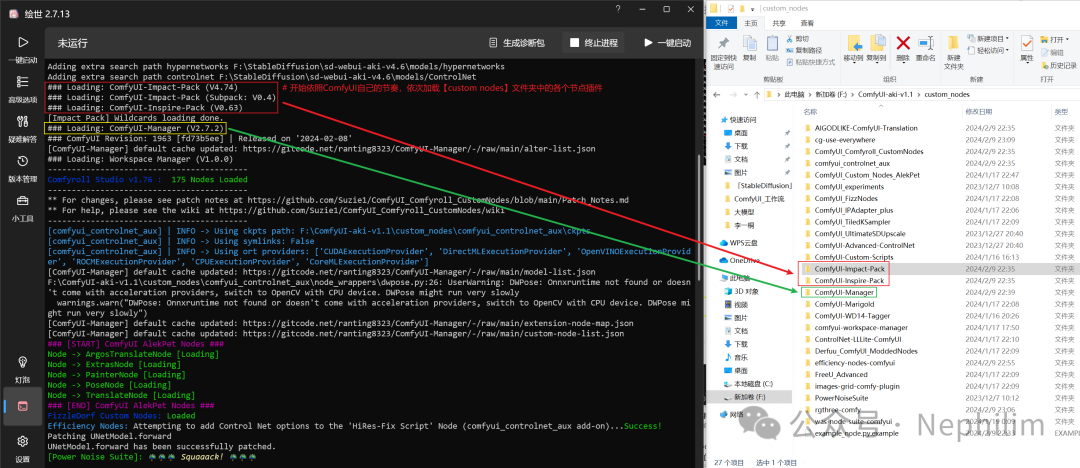Click 移动到 in Explorer ribbon
The width and height of the screenshot is (1080, 468).
coord(853,48)
